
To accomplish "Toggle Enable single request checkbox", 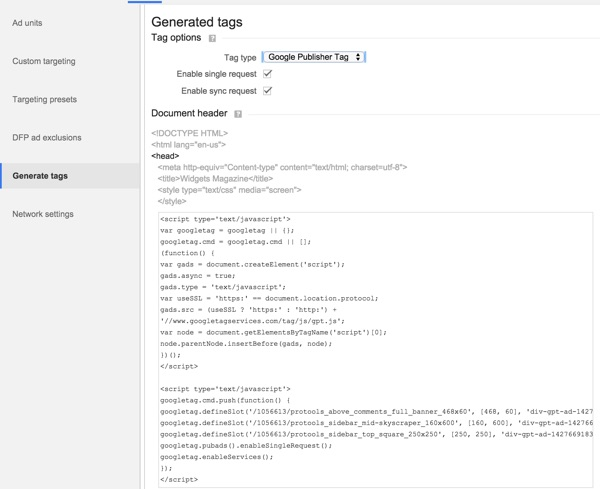I will [267, 74].
